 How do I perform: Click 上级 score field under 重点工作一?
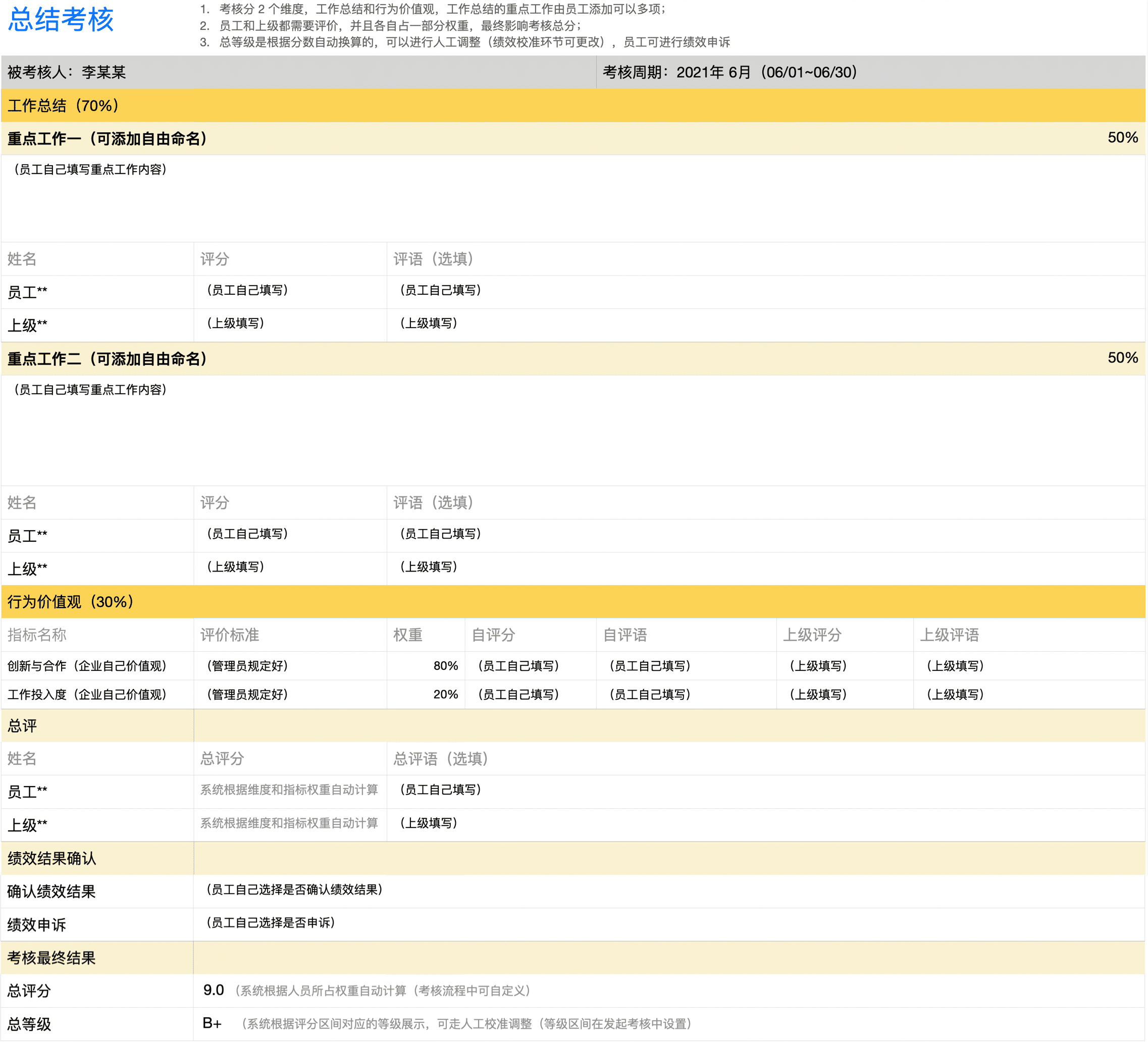click(290, 325)
